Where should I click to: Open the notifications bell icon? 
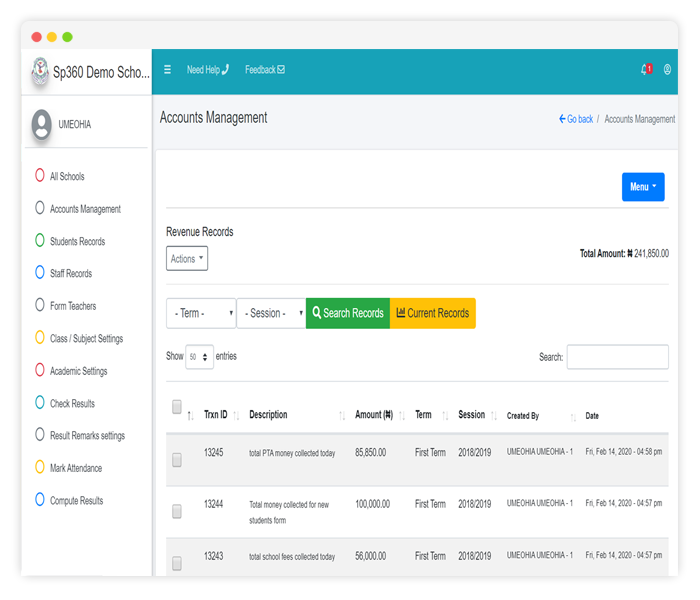click(x=645, y=70)
